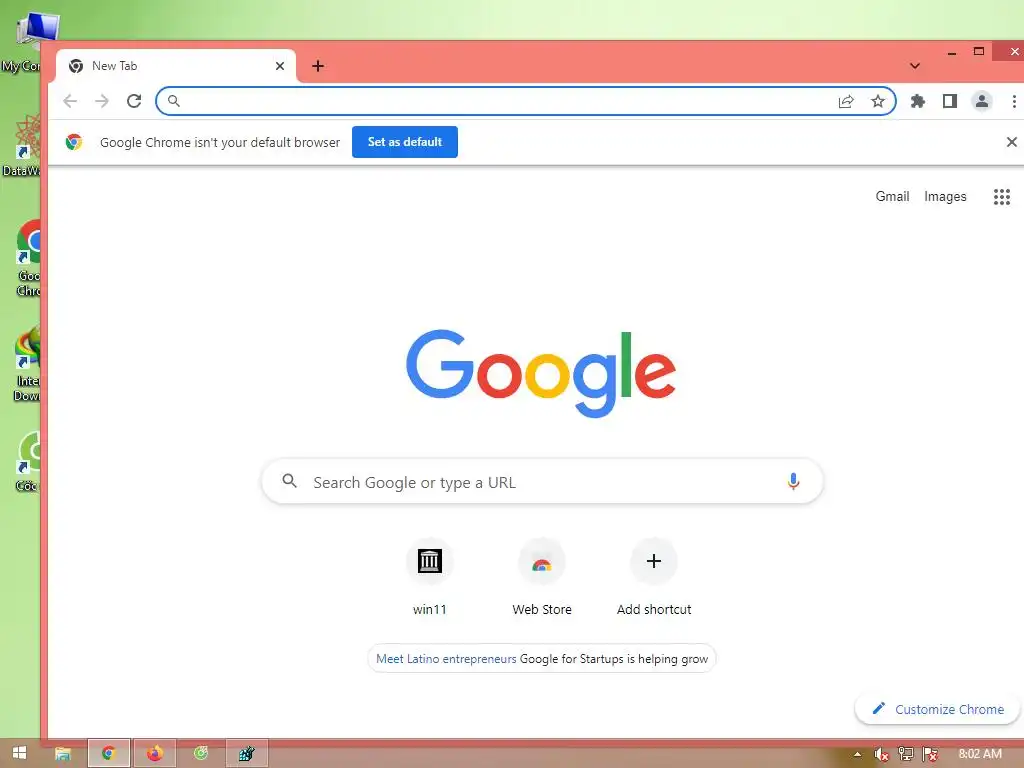Click Customize Chrome button
This screenshot has width=1024, height=768.
[x=937, y=709]
